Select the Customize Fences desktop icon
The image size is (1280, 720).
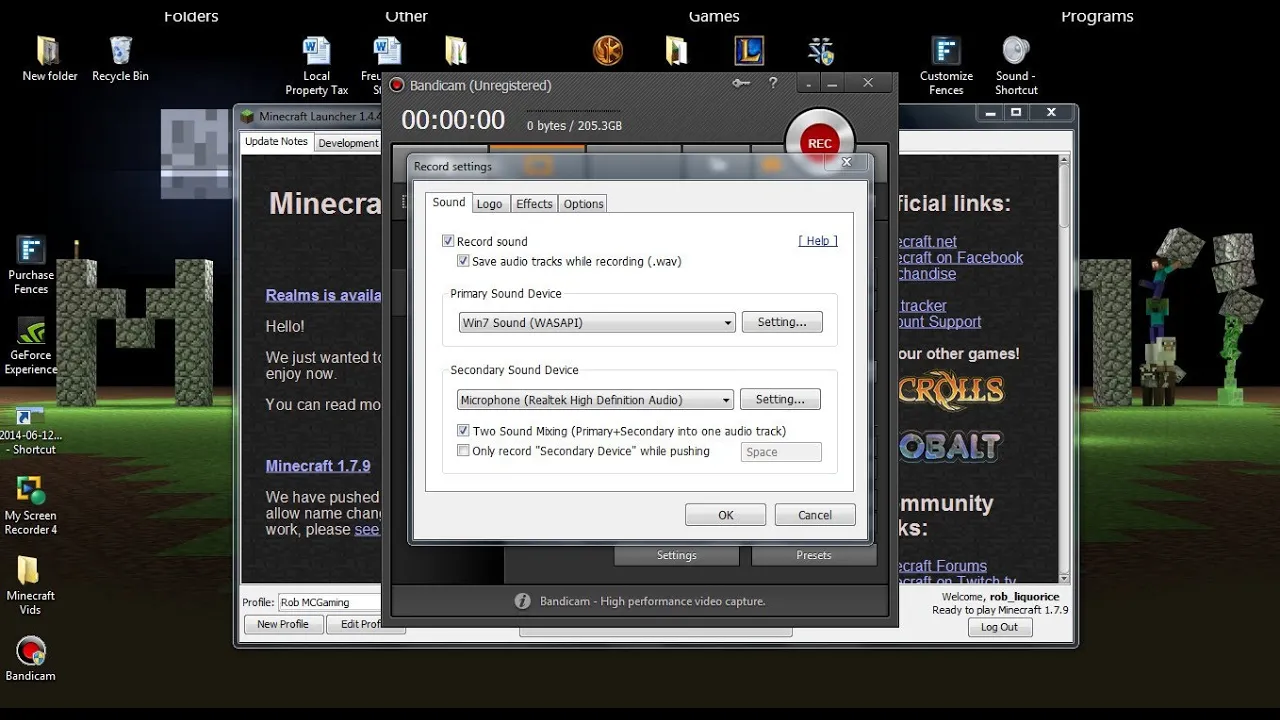point(946,66)
